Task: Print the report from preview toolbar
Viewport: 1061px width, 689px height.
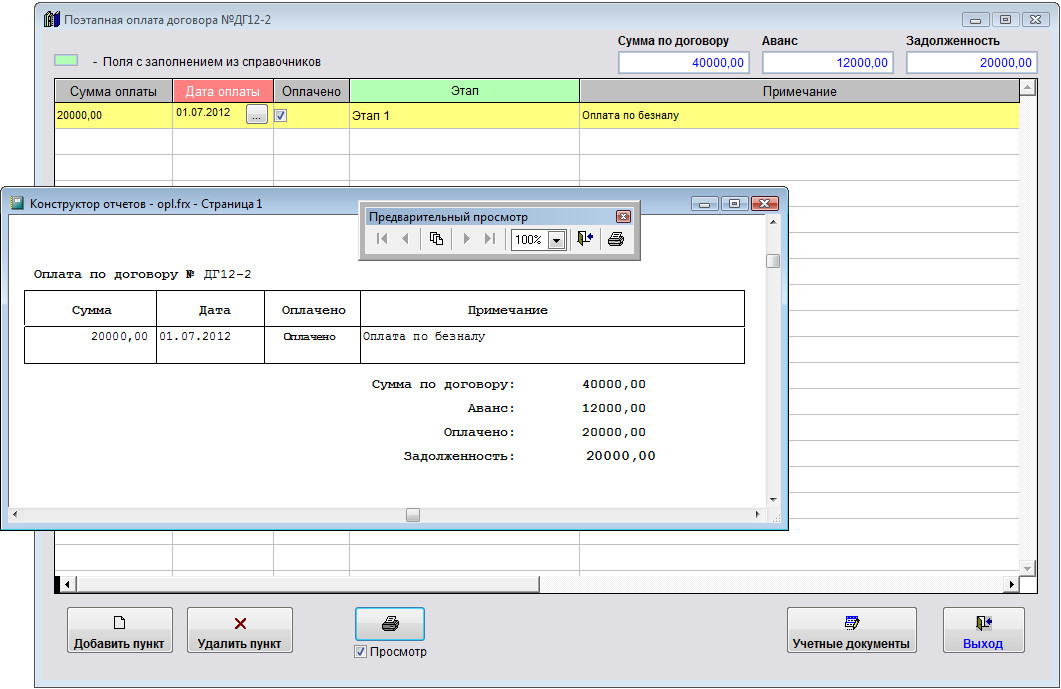Action: tap(616, 239)
